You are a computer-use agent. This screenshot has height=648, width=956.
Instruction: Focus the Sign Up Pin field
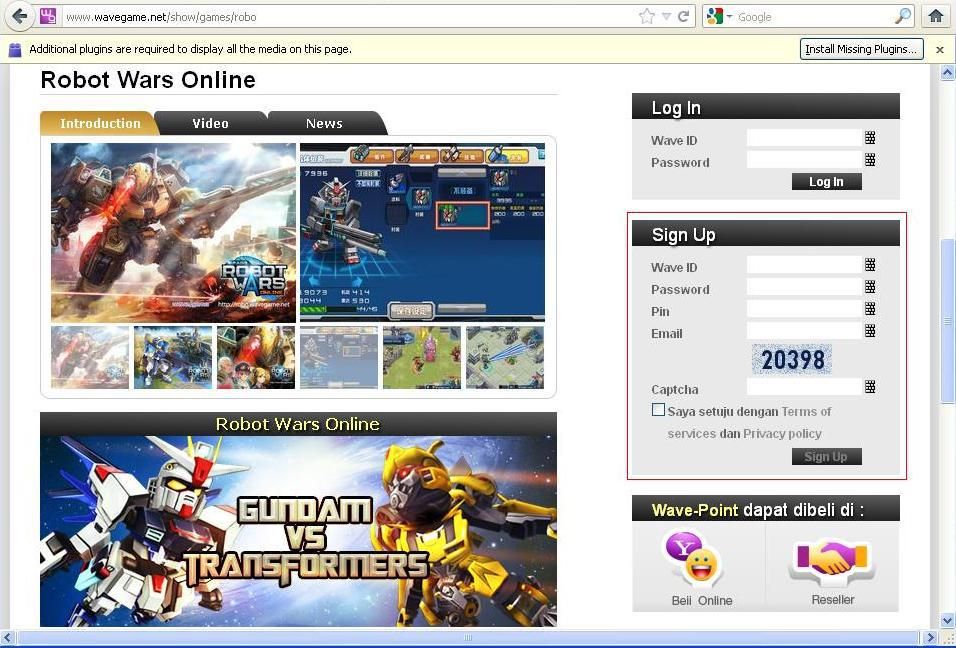804,309
